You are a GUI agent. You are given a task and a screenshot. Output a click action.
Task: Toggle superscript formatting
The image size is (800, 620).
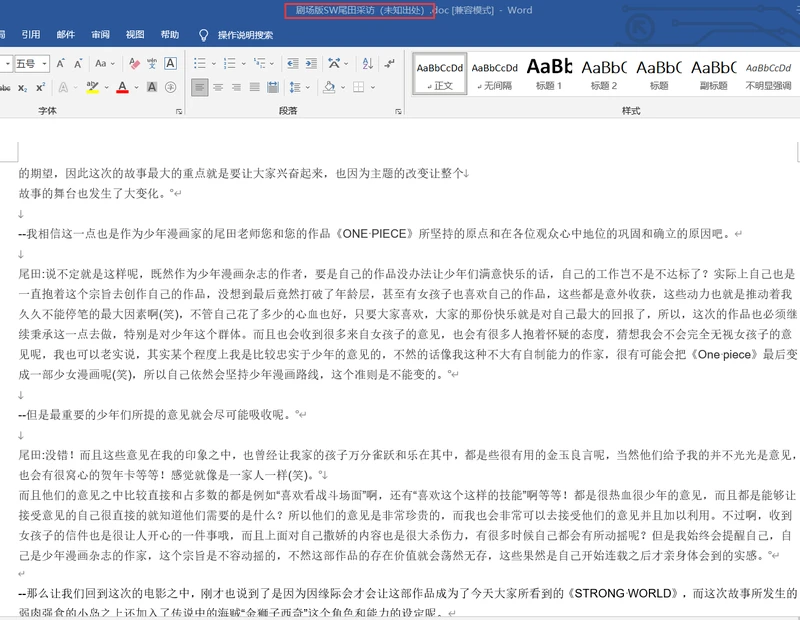pos(41,87)
